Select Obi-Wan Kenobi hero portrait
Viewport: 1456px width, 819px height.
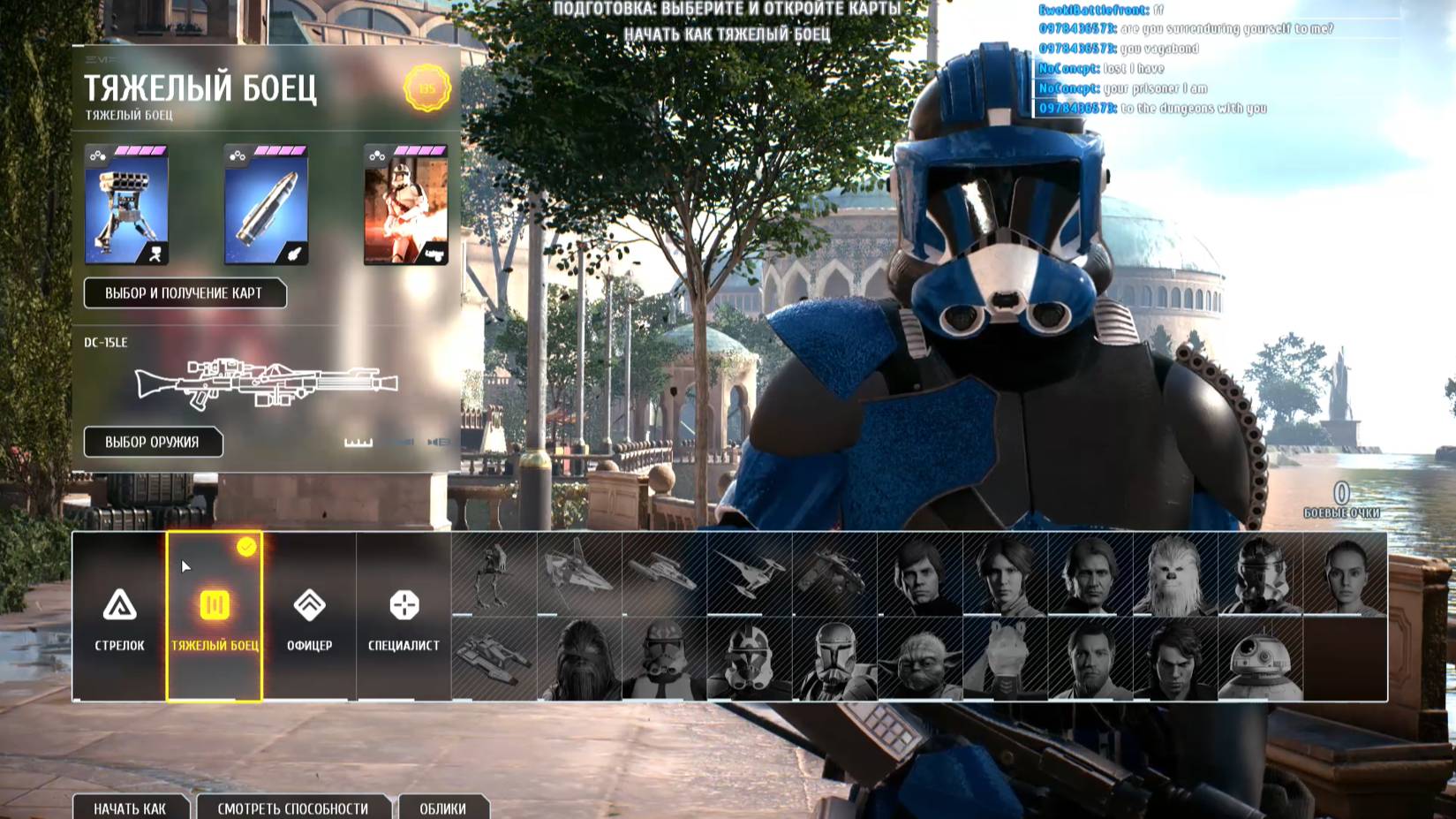[1090, 659]
